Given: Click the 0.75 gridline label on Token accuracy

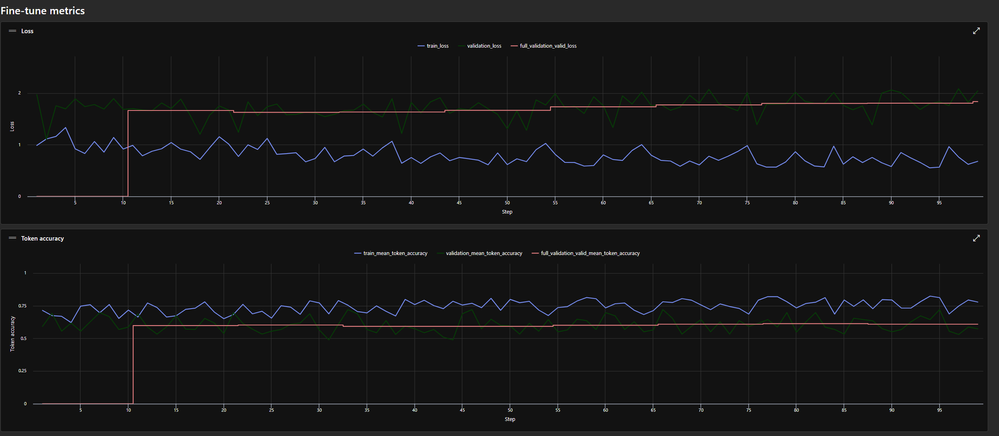Looking at the screenshot, I should click(x=21, y=306).
